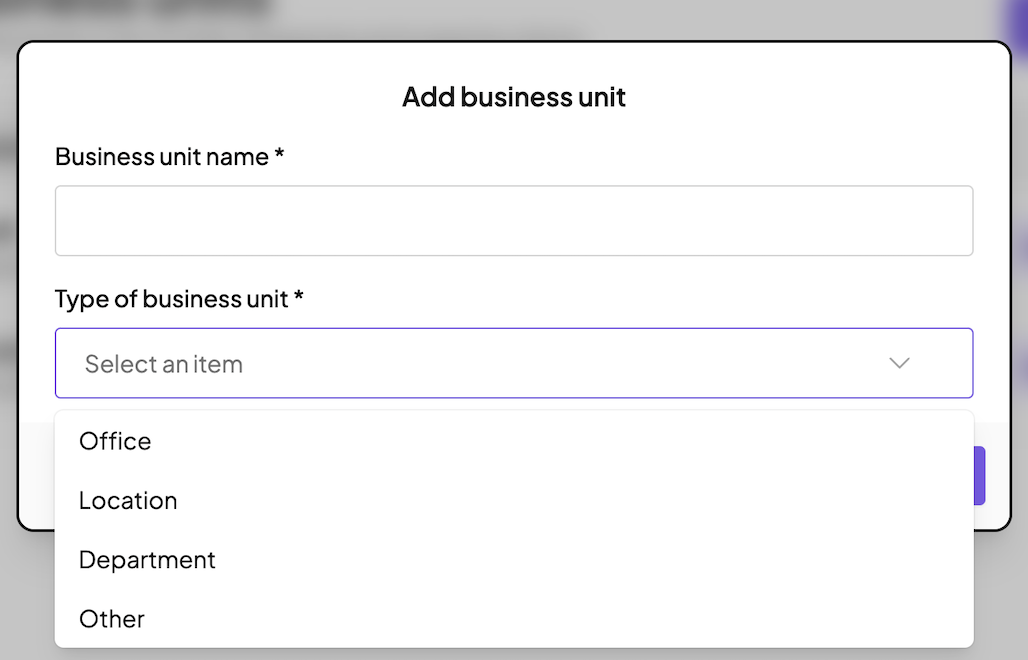Select the Other option

tap(112, 618)
